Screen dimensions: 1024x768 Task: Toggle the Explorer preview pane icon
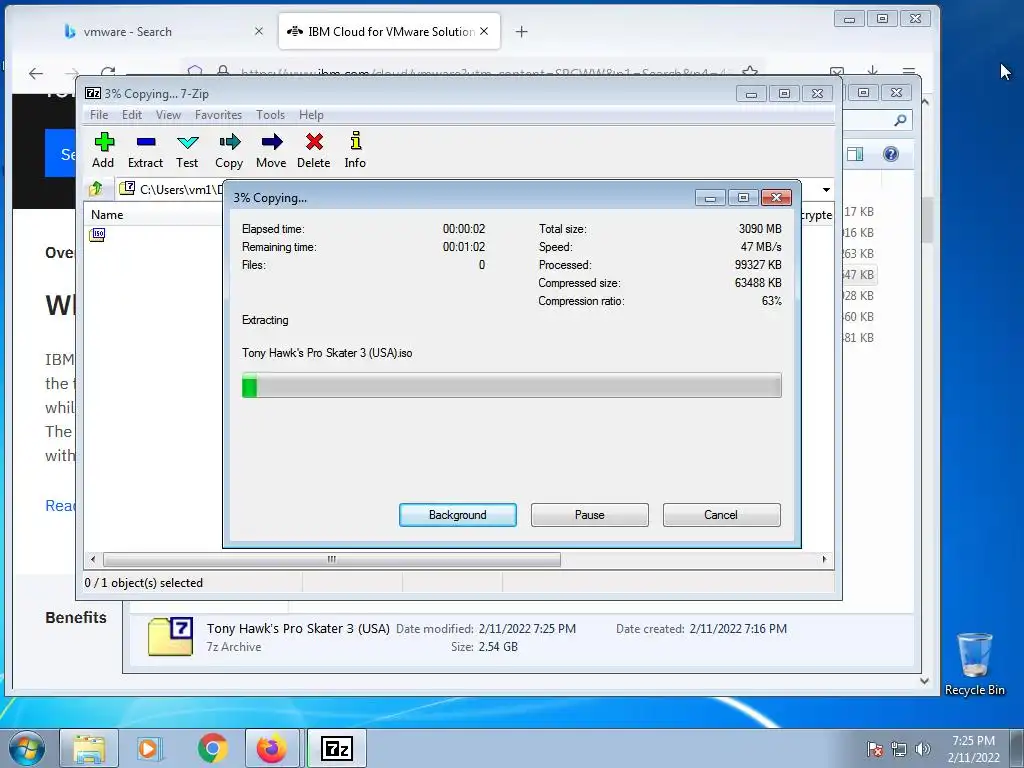point(855,154)
